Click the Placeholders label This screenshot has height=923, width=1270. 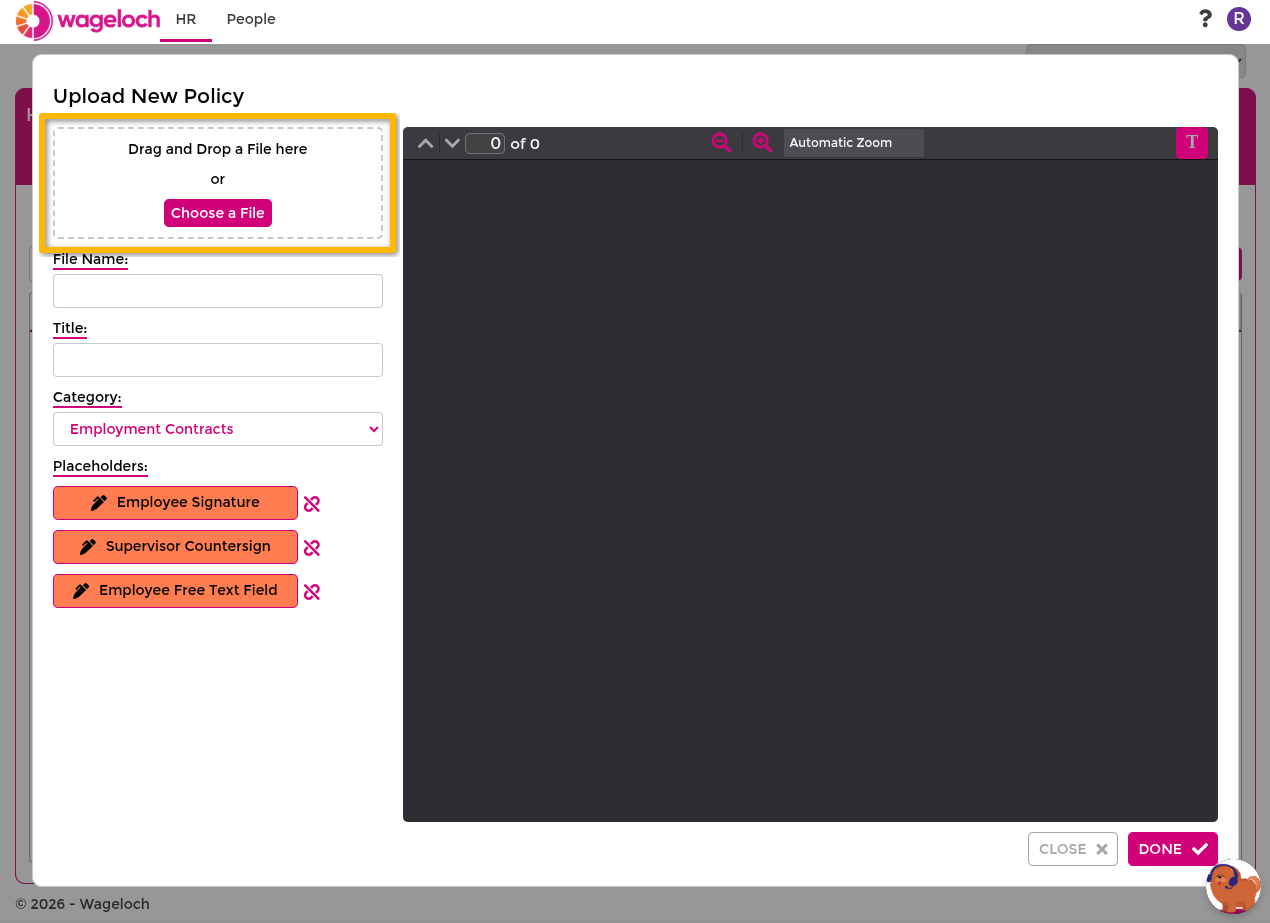pyautogui.click(x=100, y=466)
